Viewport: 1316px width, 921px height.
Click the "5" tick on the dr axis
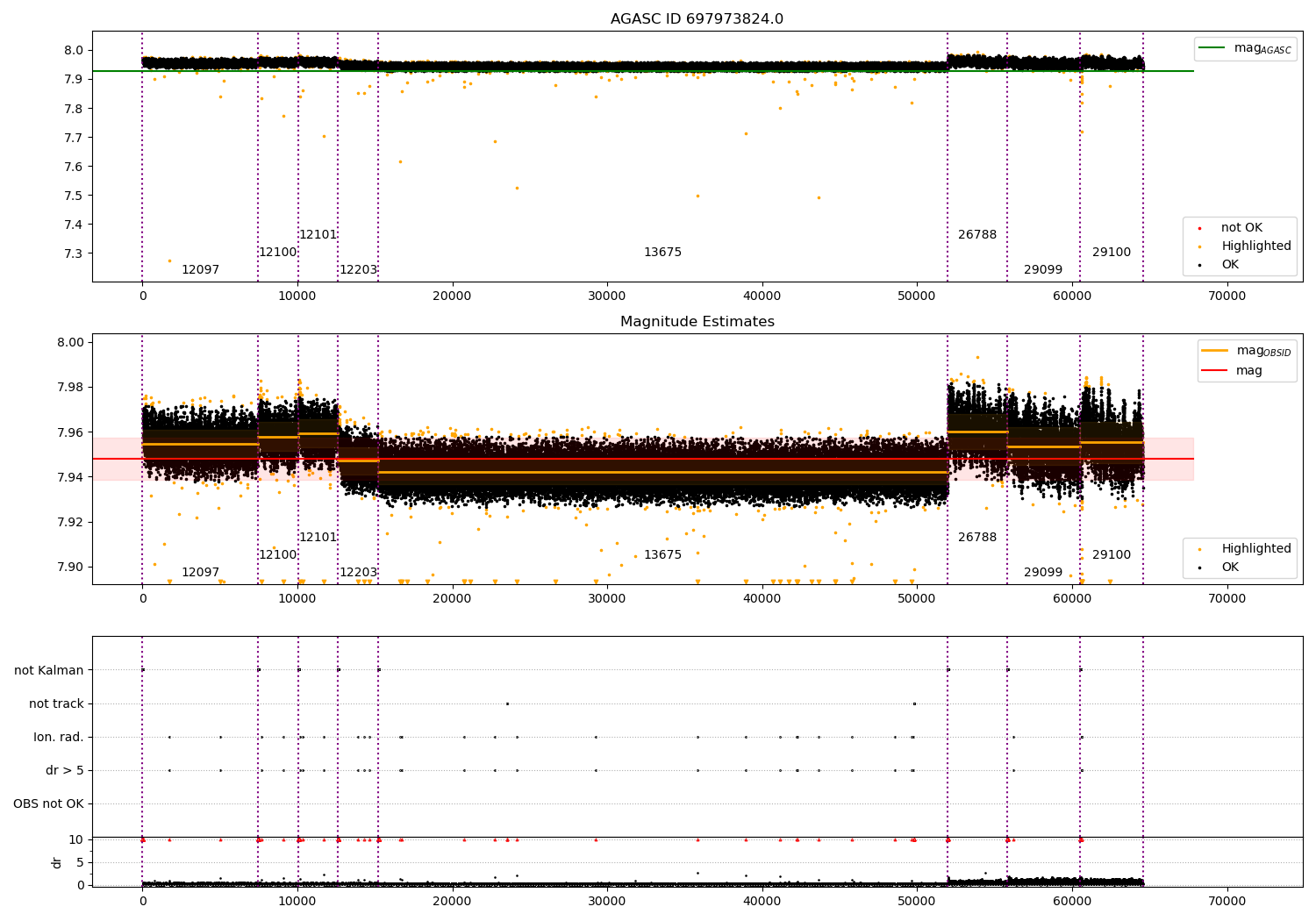point(81,863)
